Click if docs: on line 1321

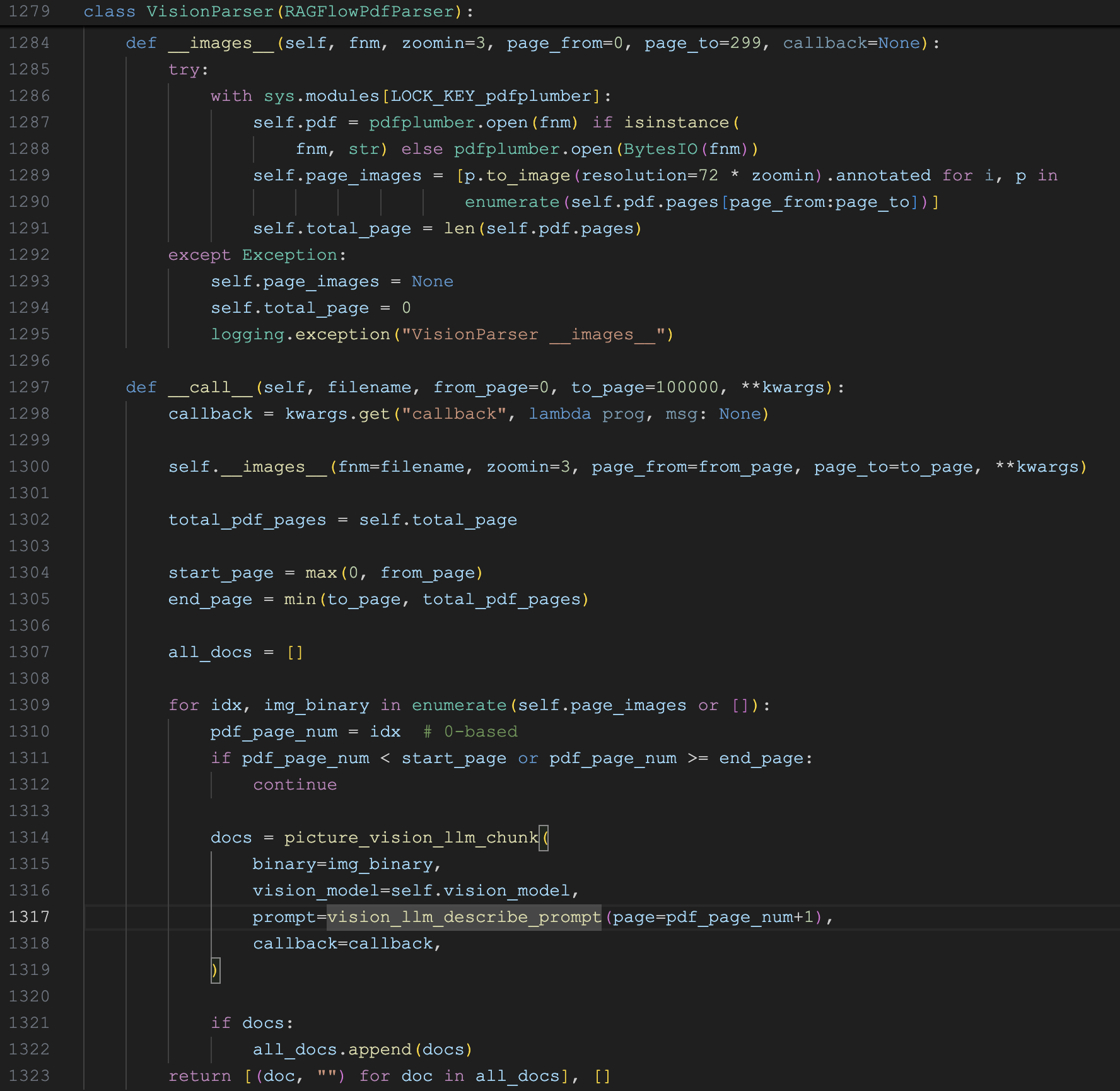tap(252, 1023)
